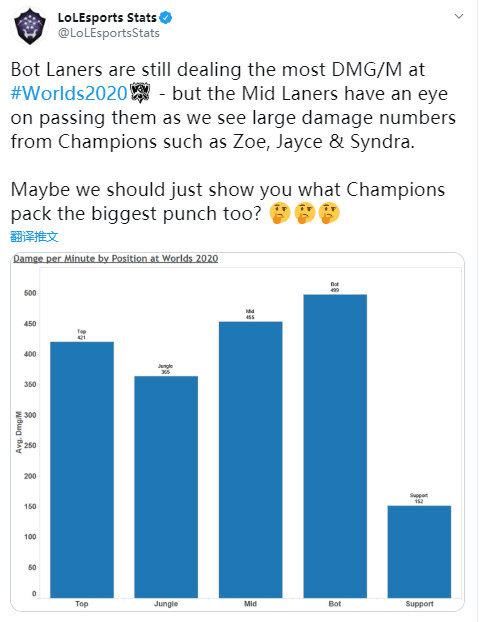The image size is (480, 622).
Task: Click the first thinking face emoji
Action: 280,213
